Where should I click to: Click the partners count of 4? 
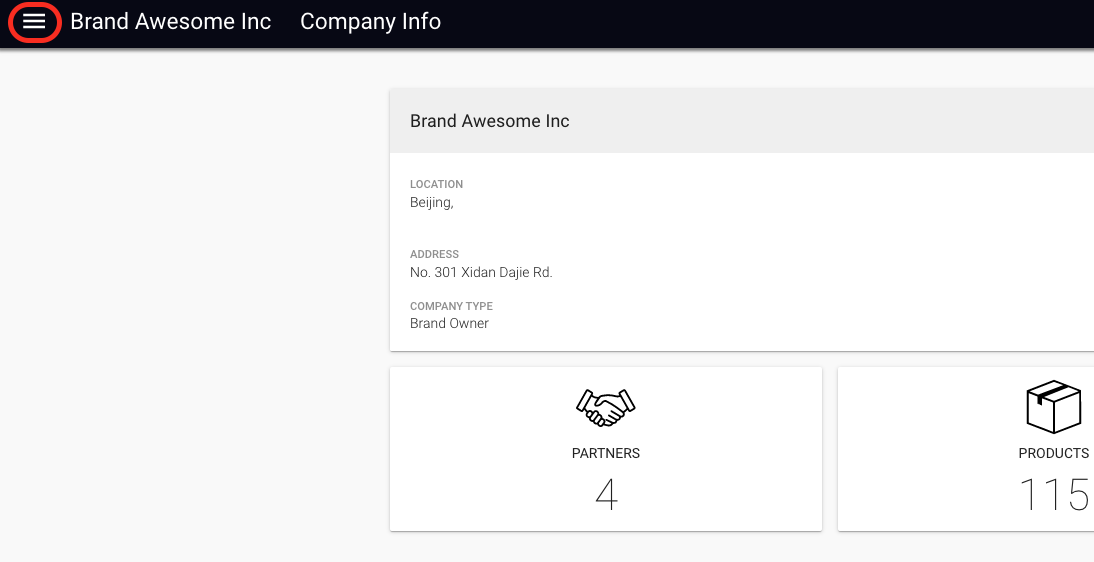606,495
